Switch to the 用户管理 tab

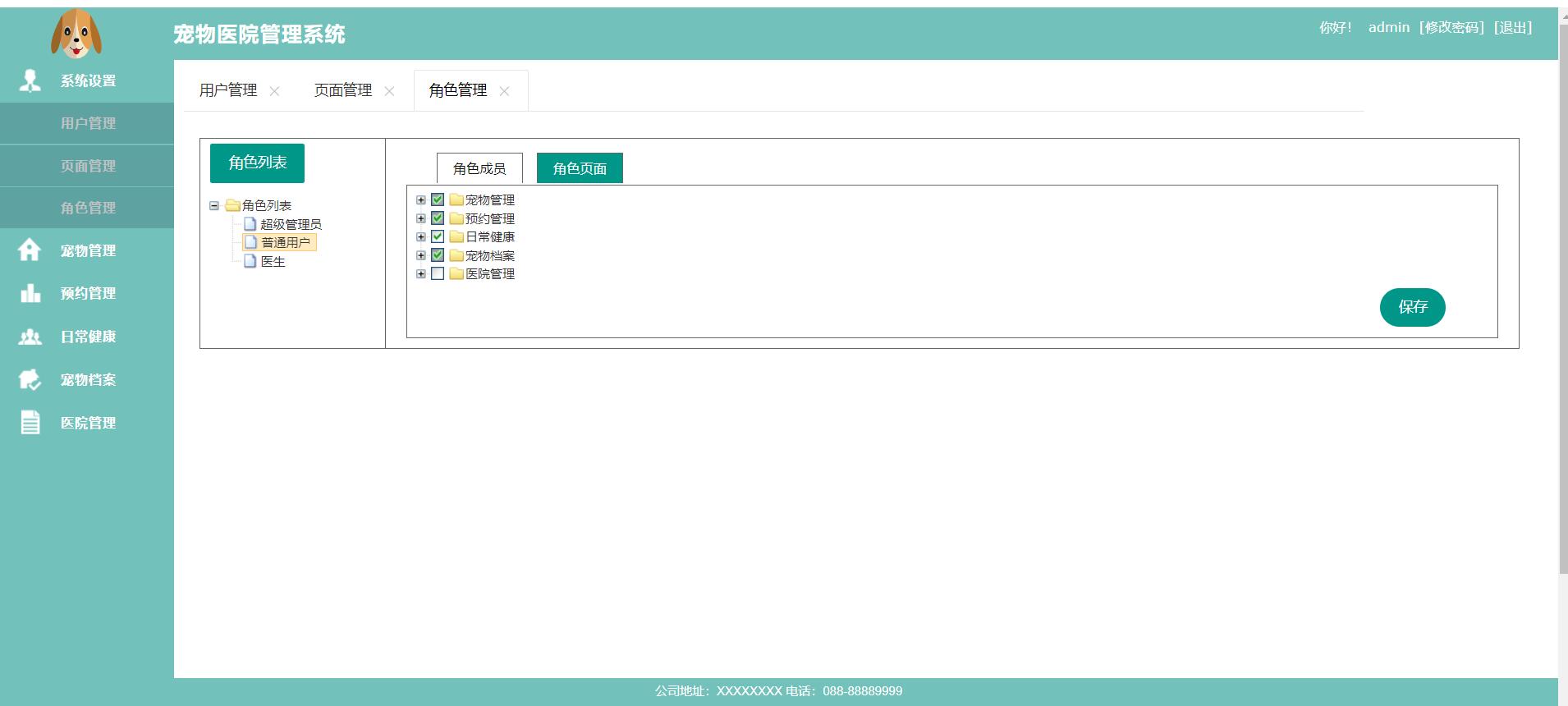point(228,90)
